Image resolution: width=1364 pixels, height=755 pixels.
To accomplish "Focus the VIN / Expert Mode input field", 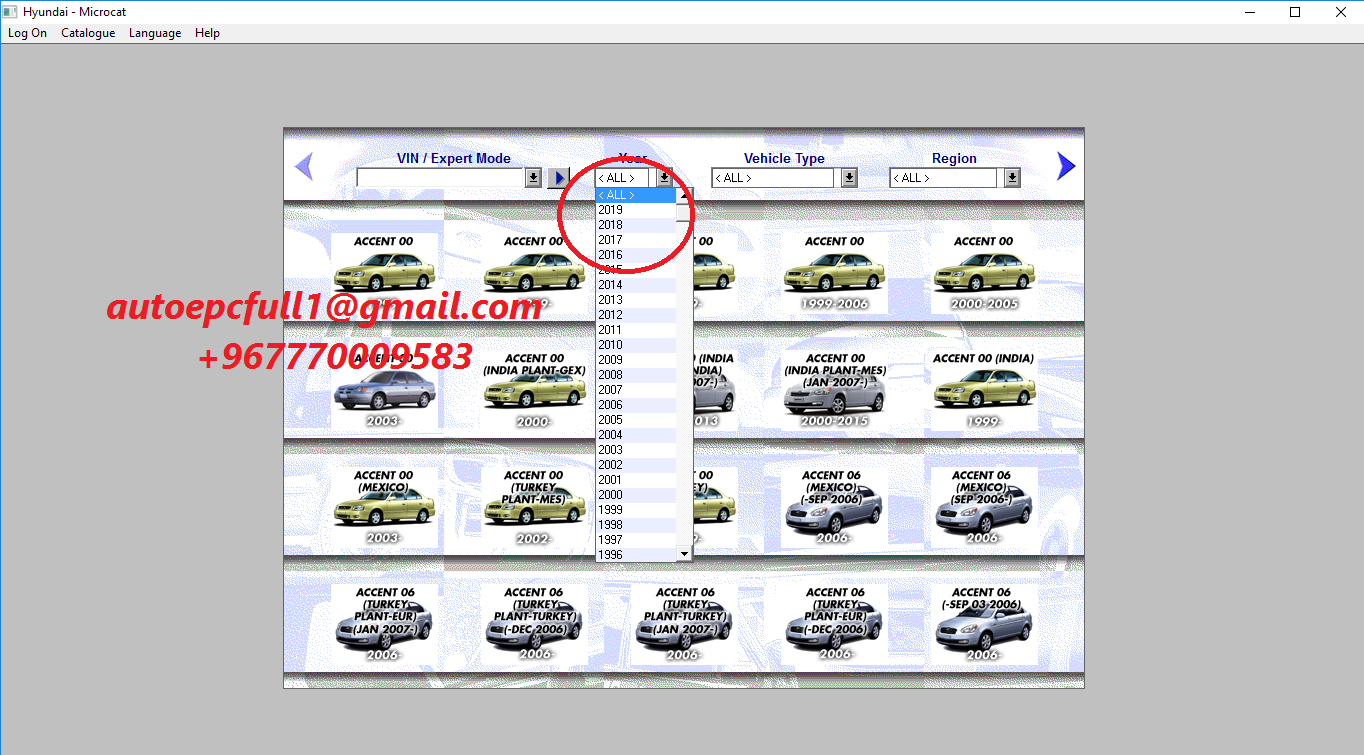I will tap(440, 177).
